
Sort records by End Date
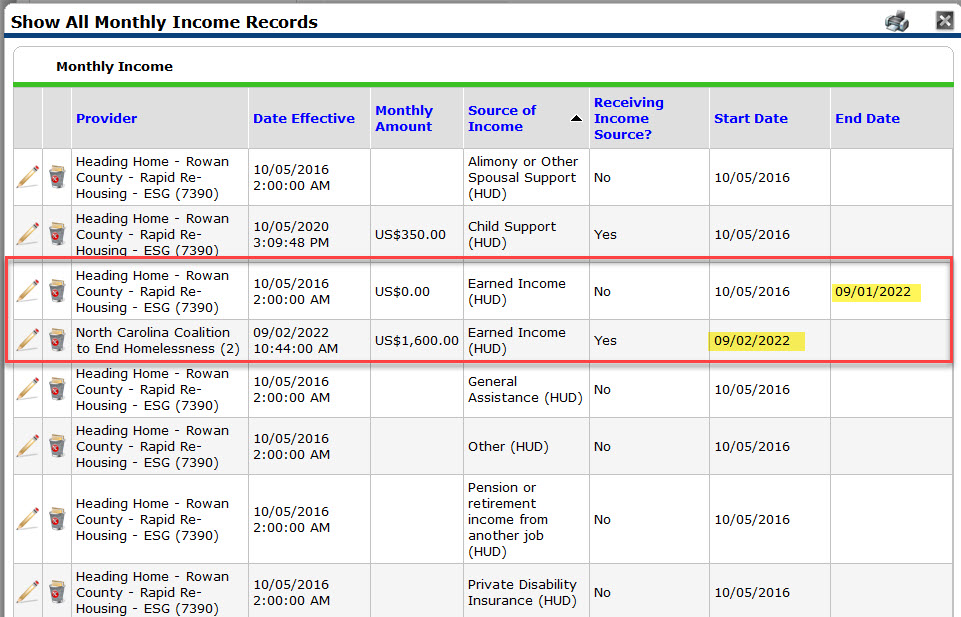pos(867,118)
